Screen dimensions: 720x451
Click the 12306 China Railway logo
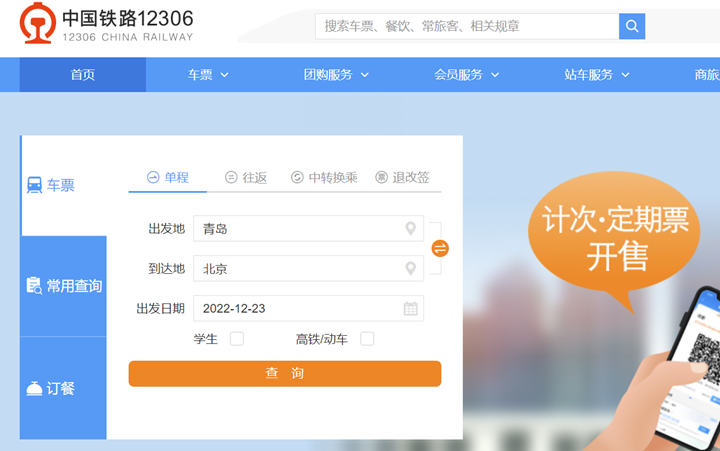click(107, 26)
